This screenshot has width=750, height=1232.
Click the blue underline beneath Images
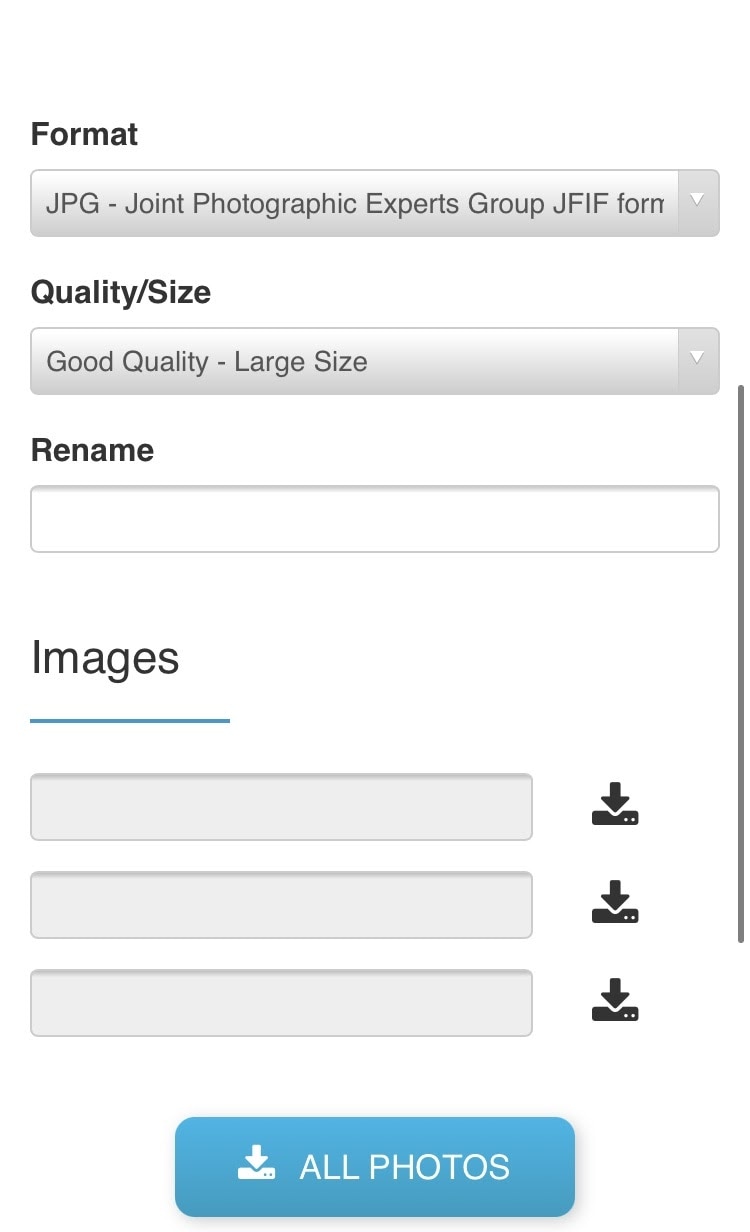click(130, 720)
